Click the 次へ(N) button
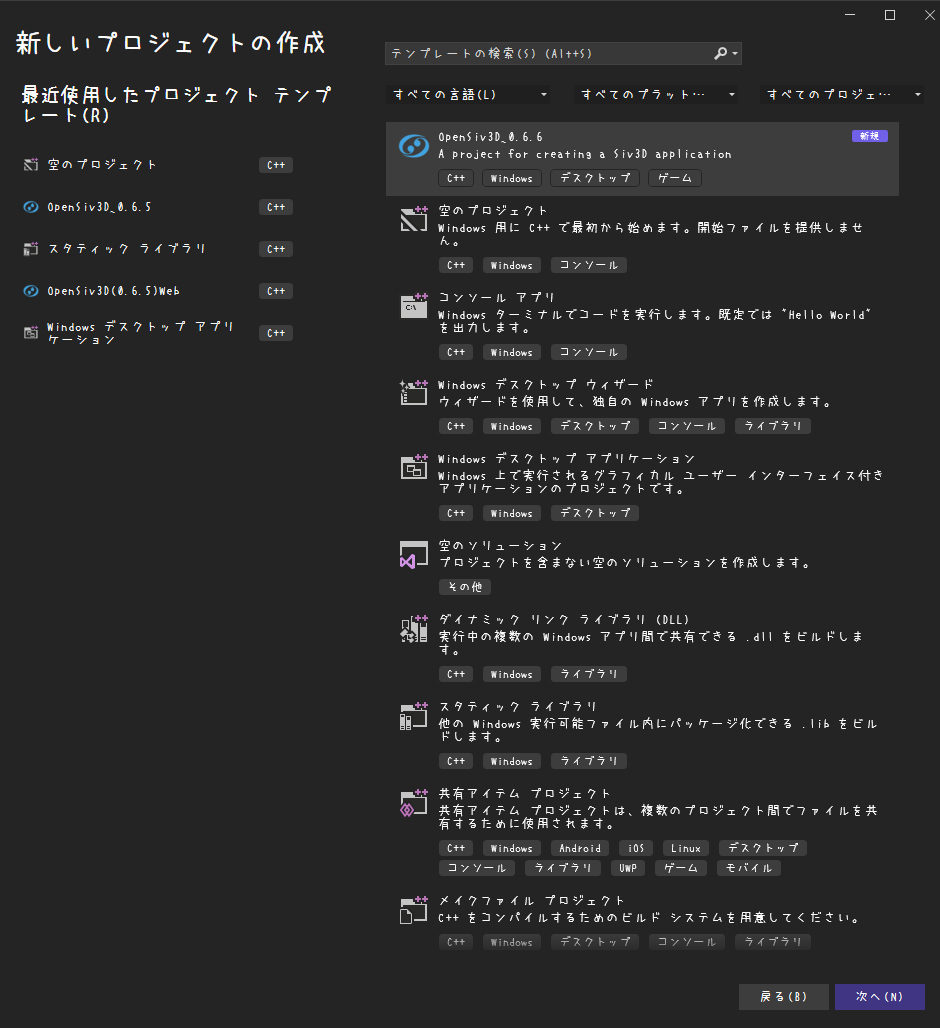This screenshot has width=940, height=1028. coord(879,996)
